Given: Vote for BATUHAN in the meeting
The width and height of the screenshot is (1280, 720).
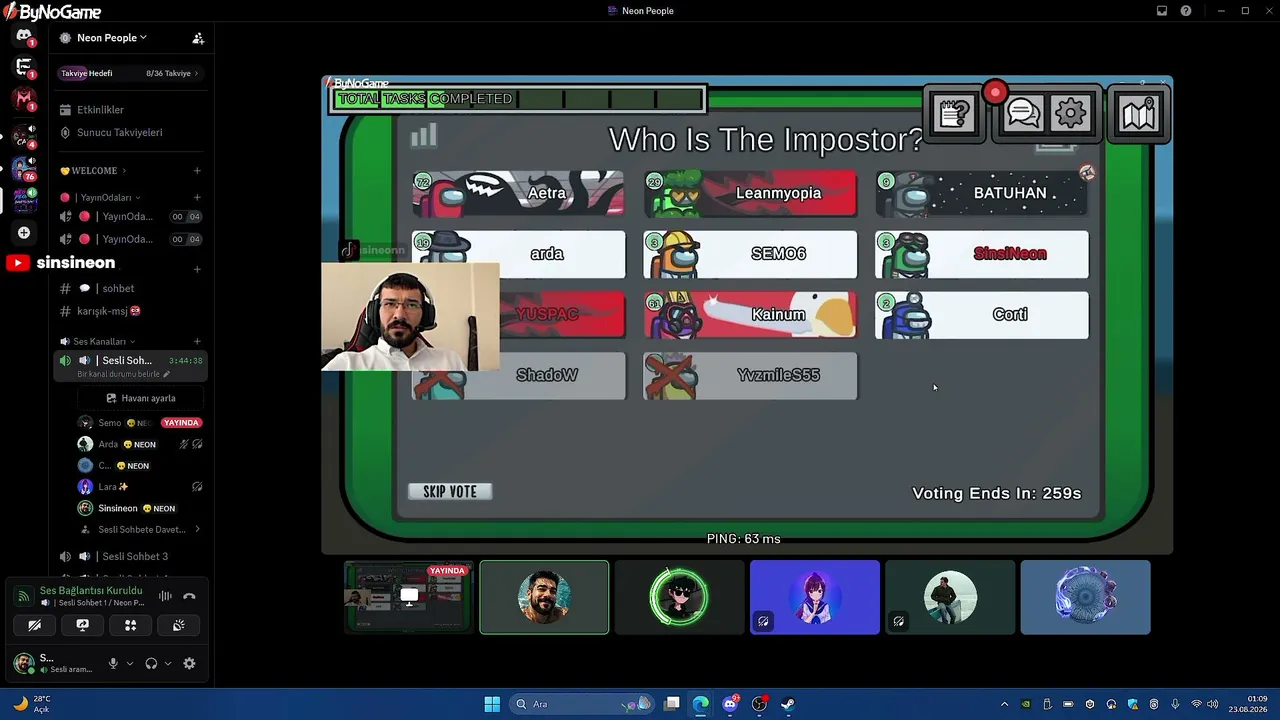Looking at the screenshot, I should 982,193.
